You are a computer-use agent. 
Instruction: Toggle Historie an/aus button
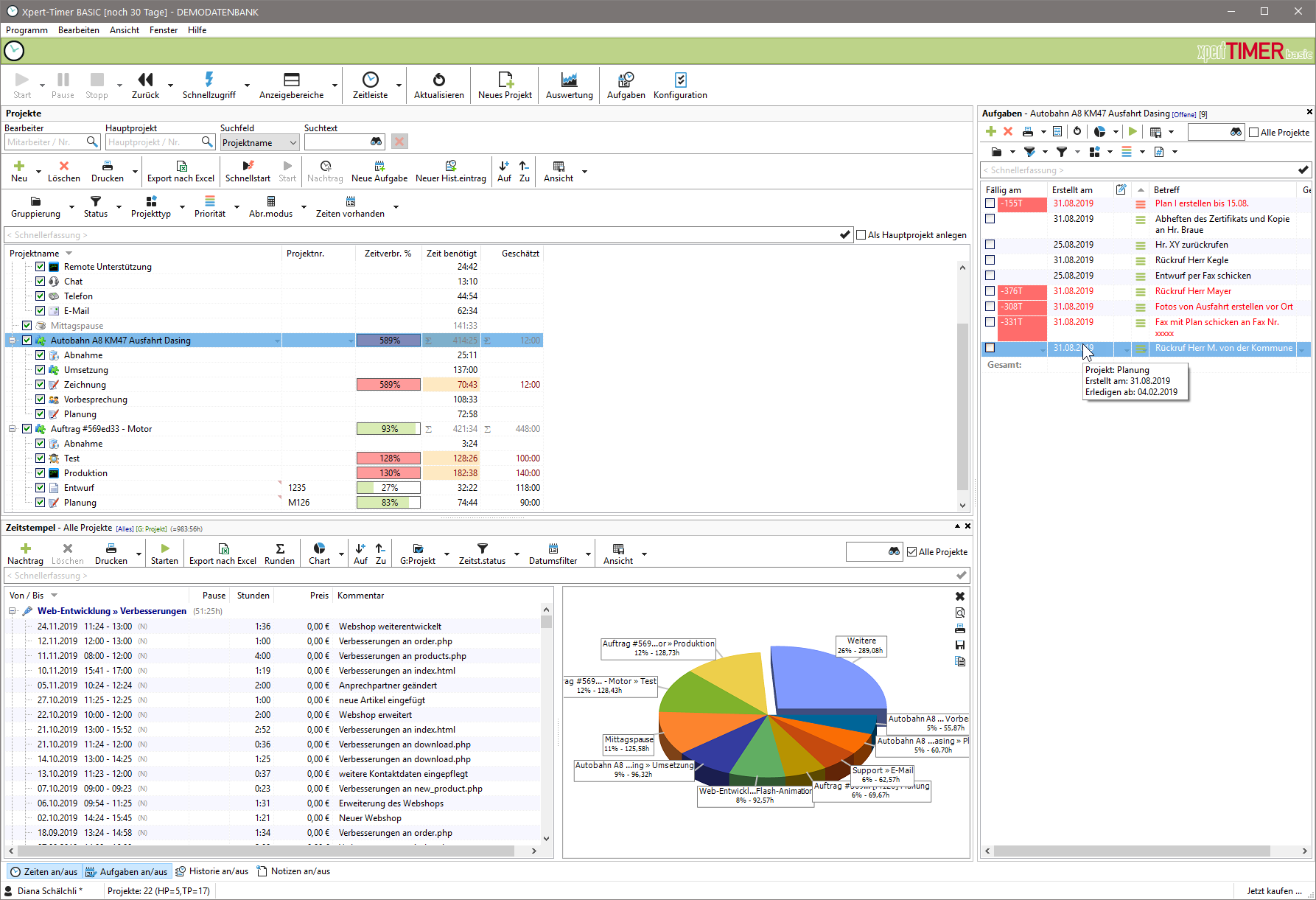click(x=211, y=871)
